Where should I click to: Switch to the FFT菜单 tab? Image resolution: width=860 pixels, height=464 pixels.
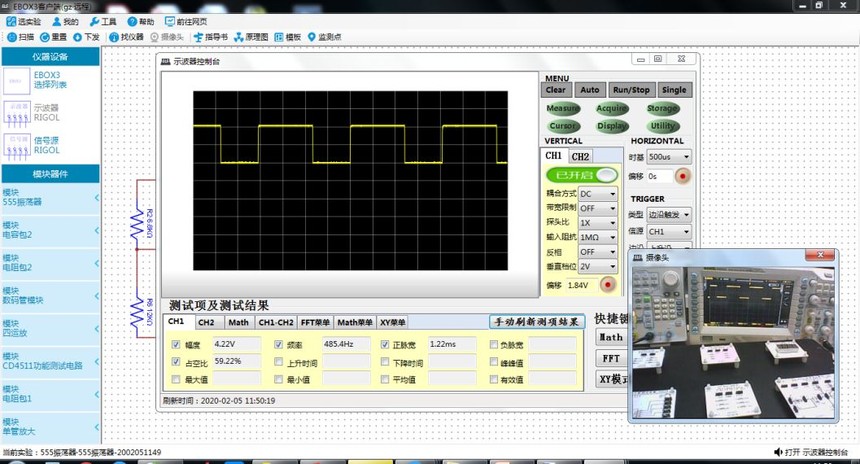click(x=315, y=322)
